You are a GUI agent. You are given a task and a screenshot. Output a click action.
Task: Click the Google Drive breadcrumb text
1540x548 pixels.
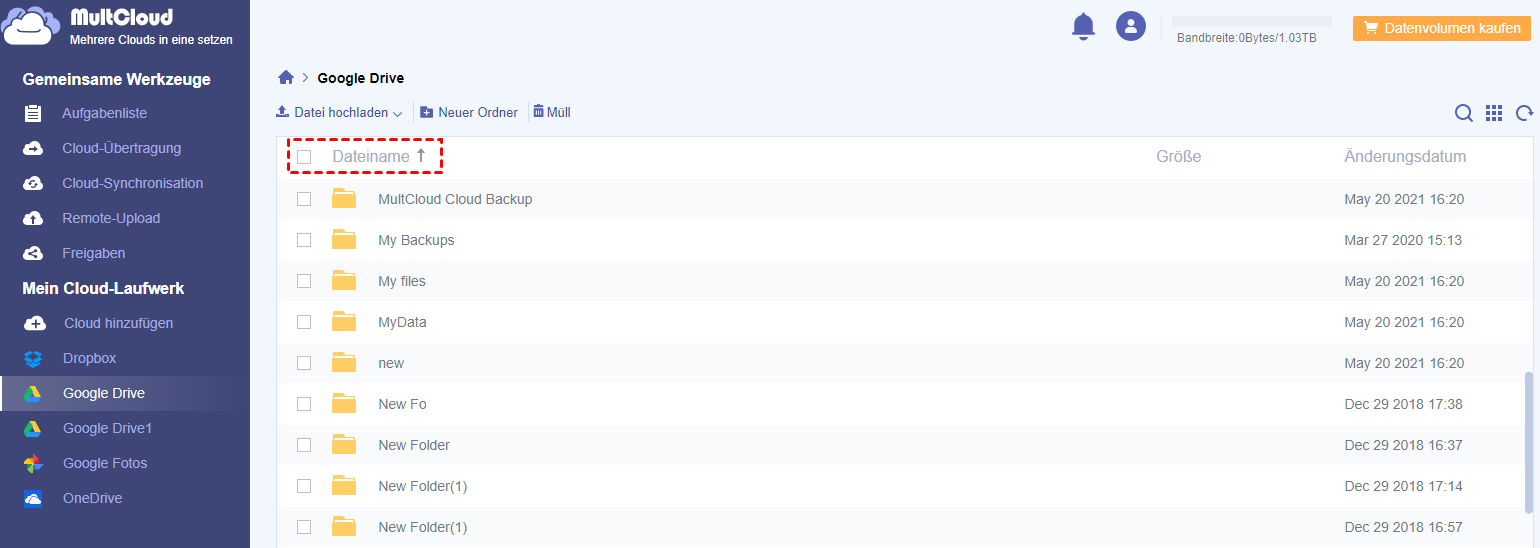tap(361, 78)
